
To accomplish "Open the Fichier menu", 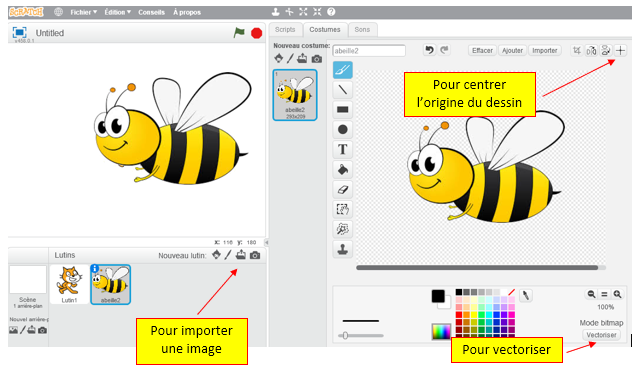I will (x=83, y=12).
